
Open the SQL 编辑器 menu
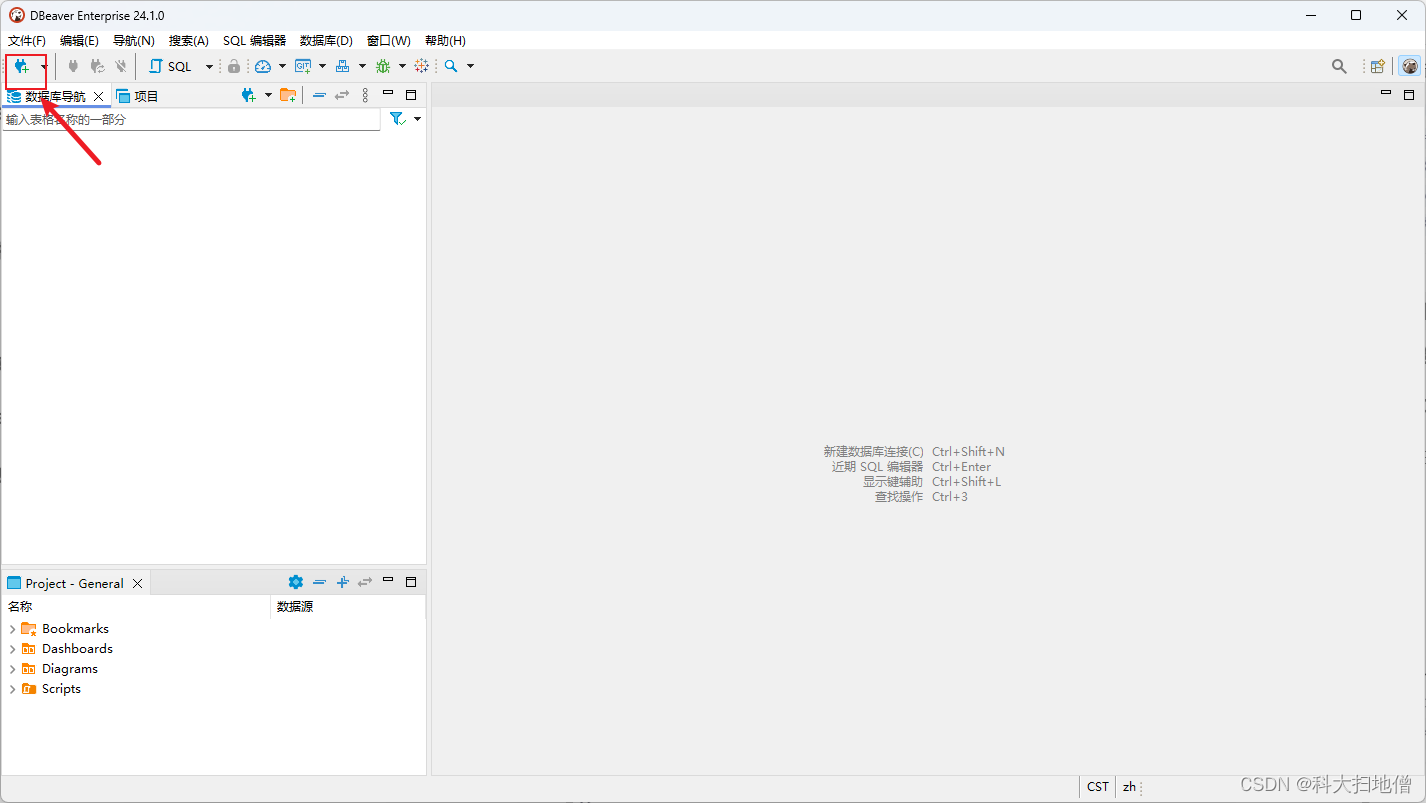(x=254, y=41)
